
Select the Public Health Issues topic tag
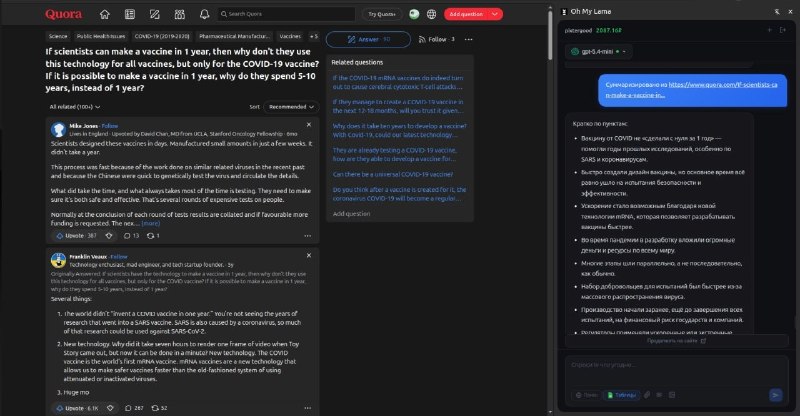tap(94, 35)
